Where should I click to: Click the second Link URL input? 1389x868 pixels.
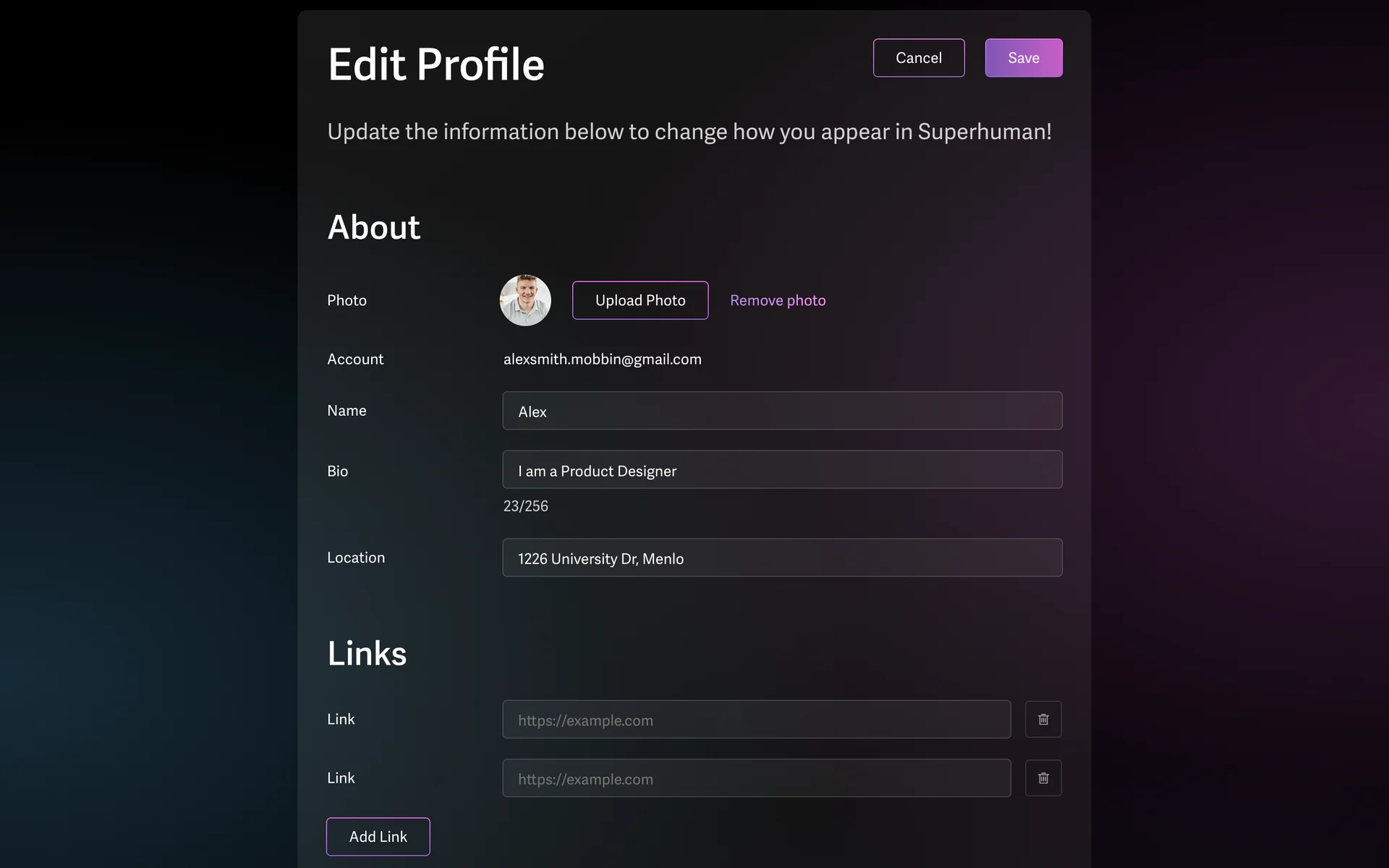tap(756, 778)
